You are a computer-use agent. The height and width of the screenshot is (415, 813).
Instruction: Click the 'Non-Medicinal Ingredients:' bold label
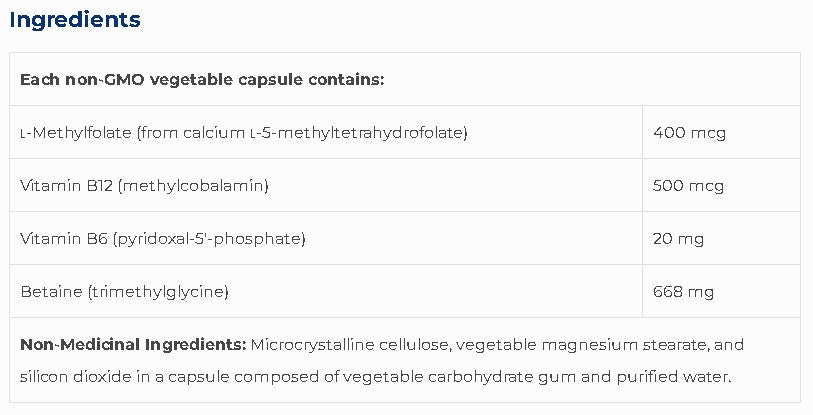tap(133, 345)
